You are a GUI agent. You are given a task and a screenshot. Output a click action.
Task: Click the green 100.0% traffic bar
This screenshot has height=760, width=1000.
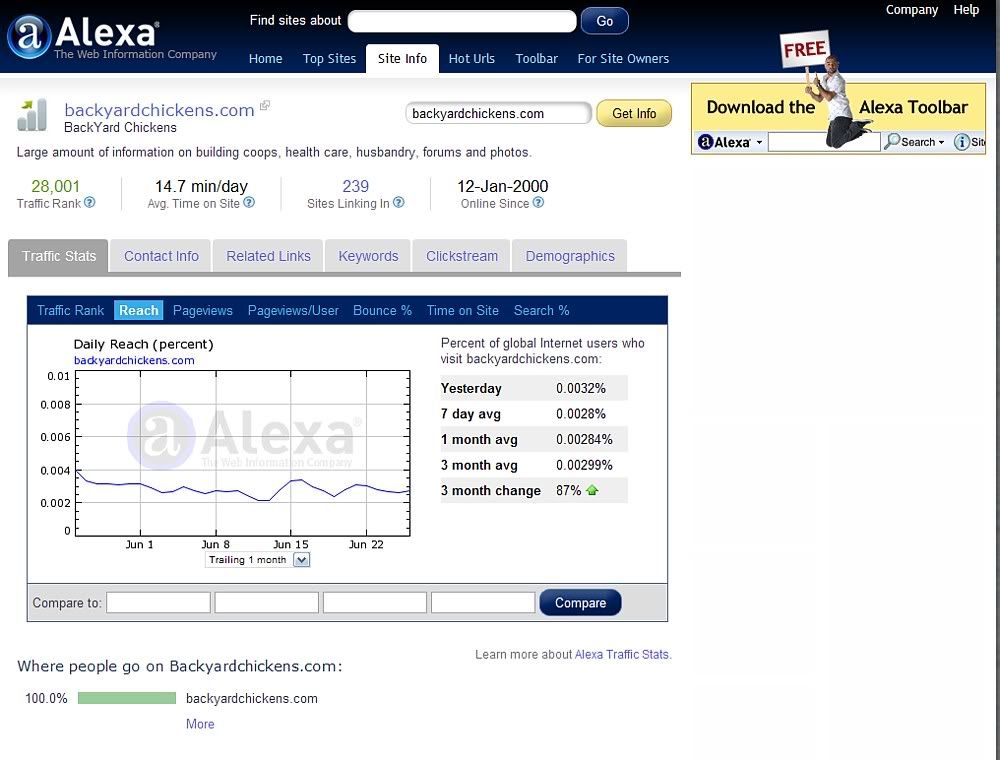(x=127, y=698)
